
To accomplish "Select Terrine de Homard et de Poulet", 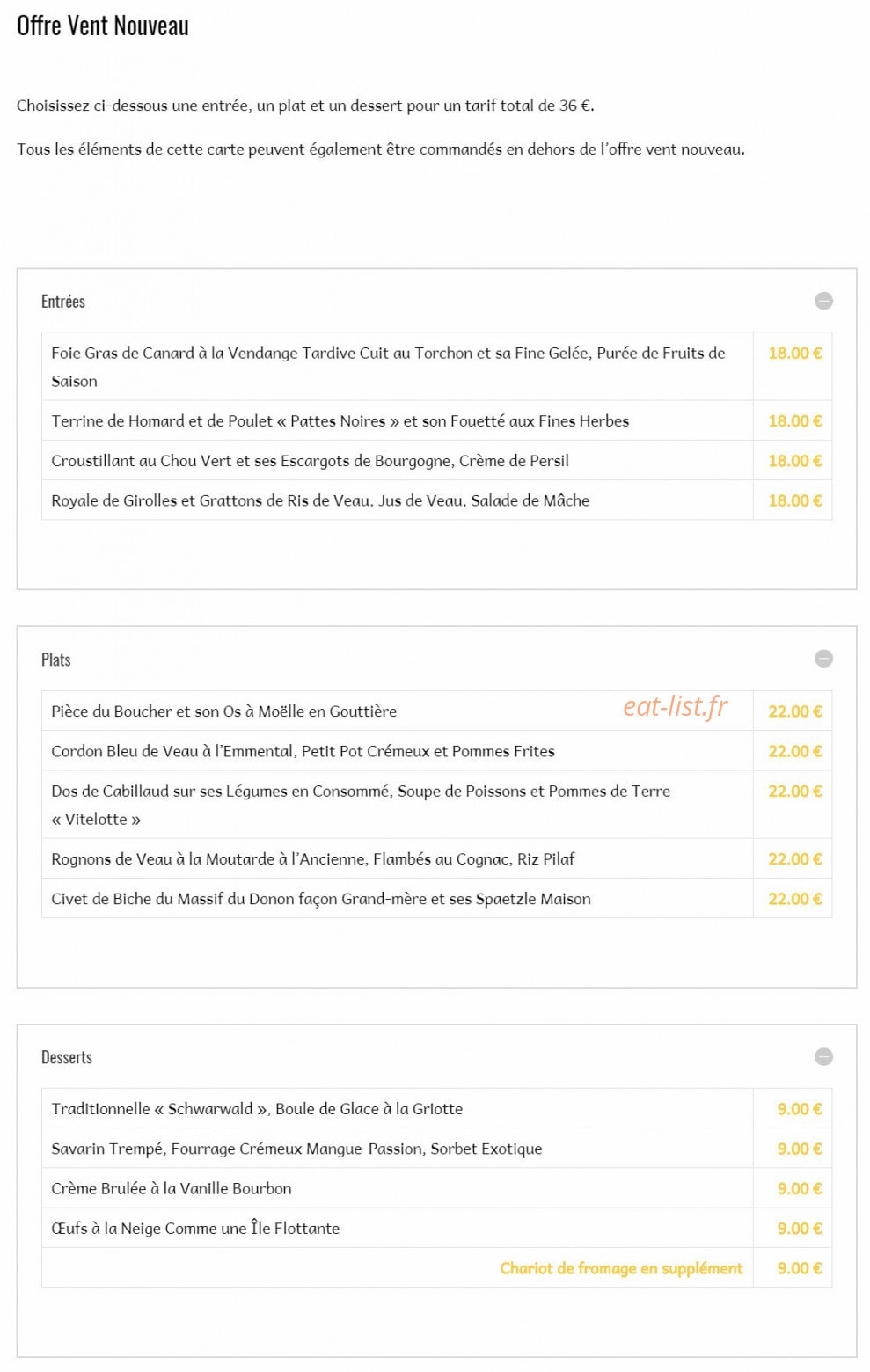I will tap(436, 420).
